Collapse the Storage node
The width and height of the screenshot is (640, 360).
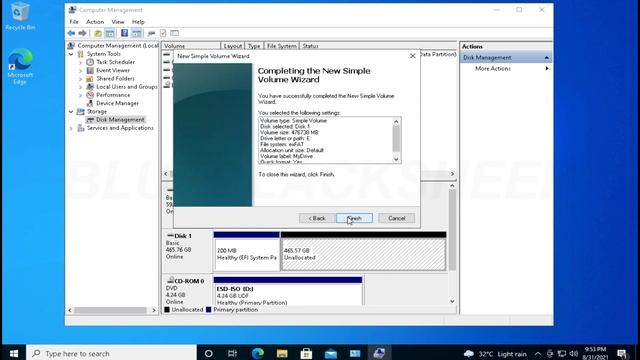(71, 111)
